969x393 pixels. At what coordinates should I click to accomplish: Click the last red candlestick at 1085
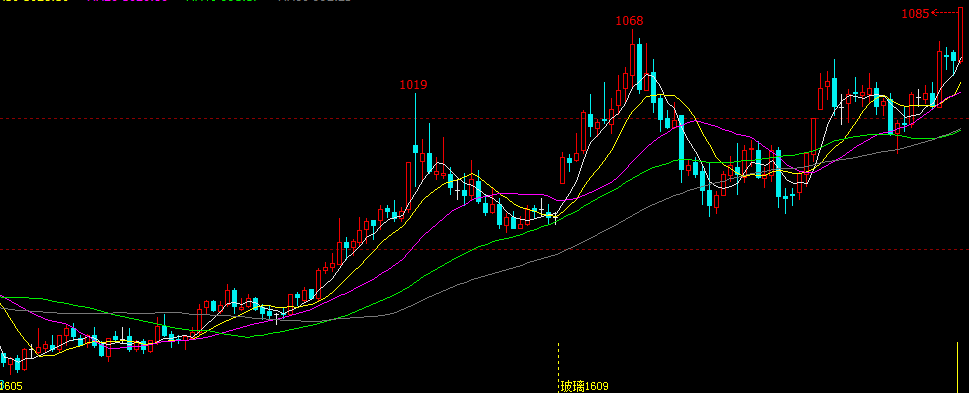(960, 36)
